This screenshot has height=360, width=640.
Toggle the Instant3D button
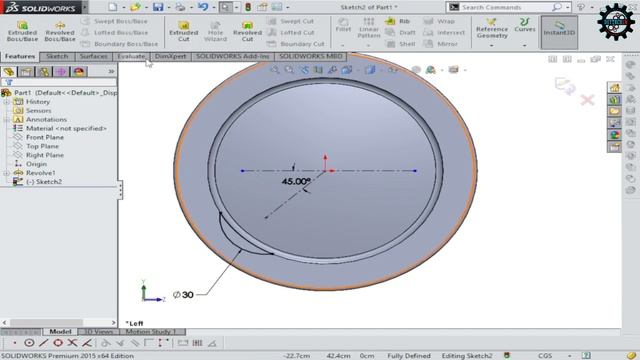tap(559, 32)
